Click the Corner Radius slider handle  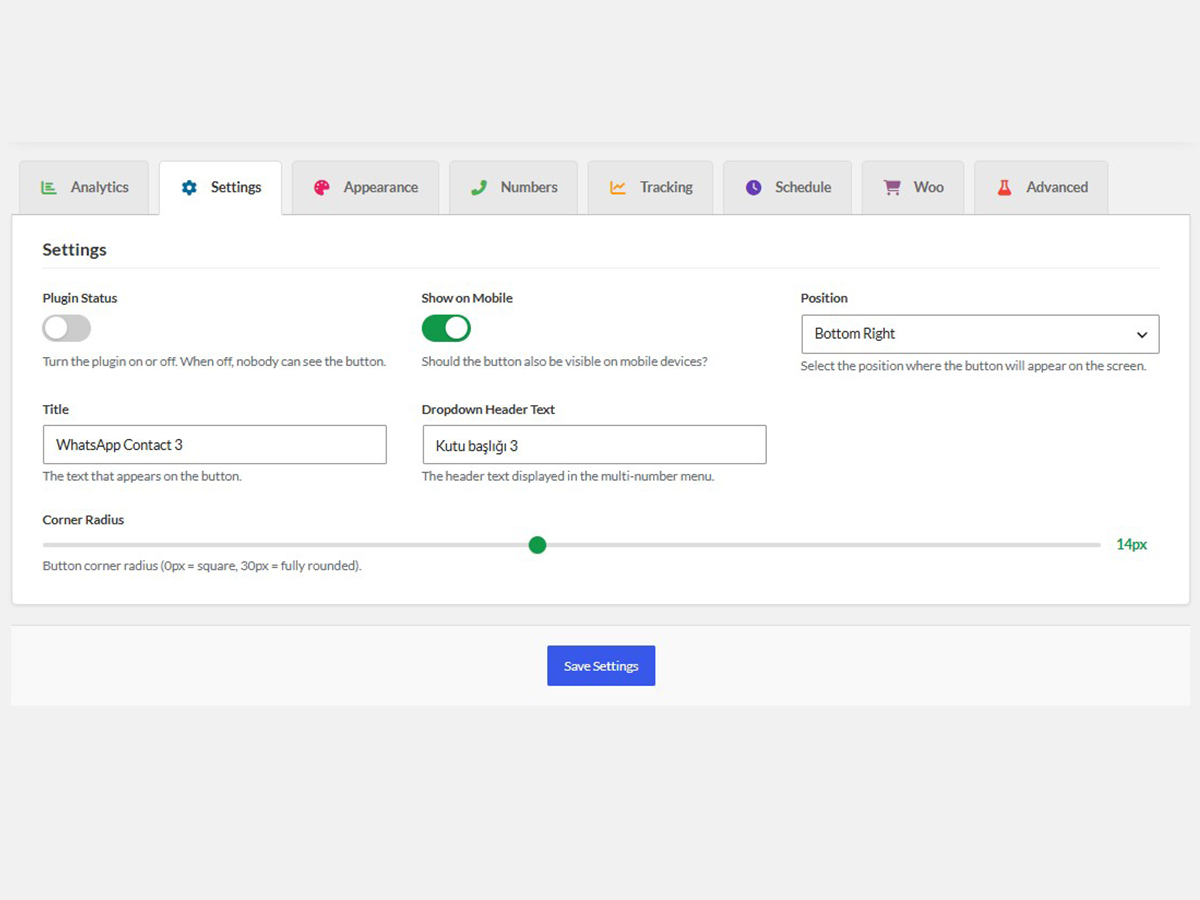537,545
